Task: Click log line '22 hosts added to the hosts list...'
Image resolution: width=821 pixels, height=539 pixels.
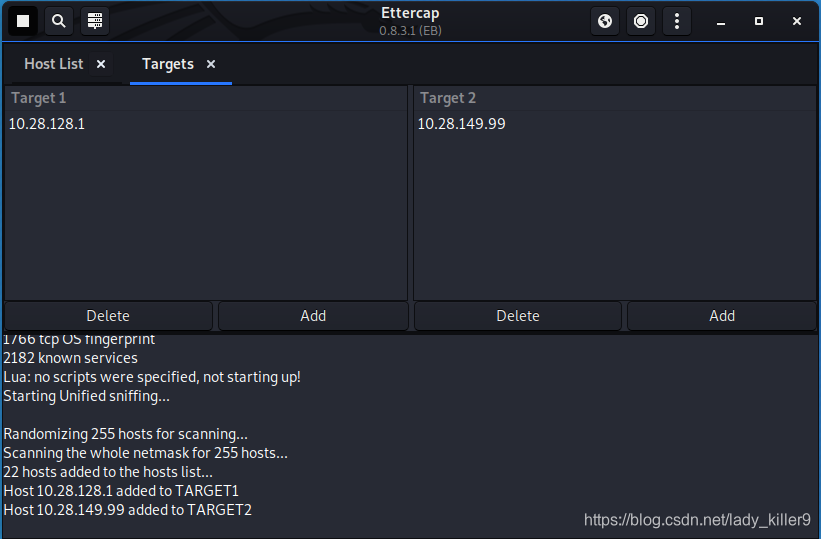Action: pos(108,472)
